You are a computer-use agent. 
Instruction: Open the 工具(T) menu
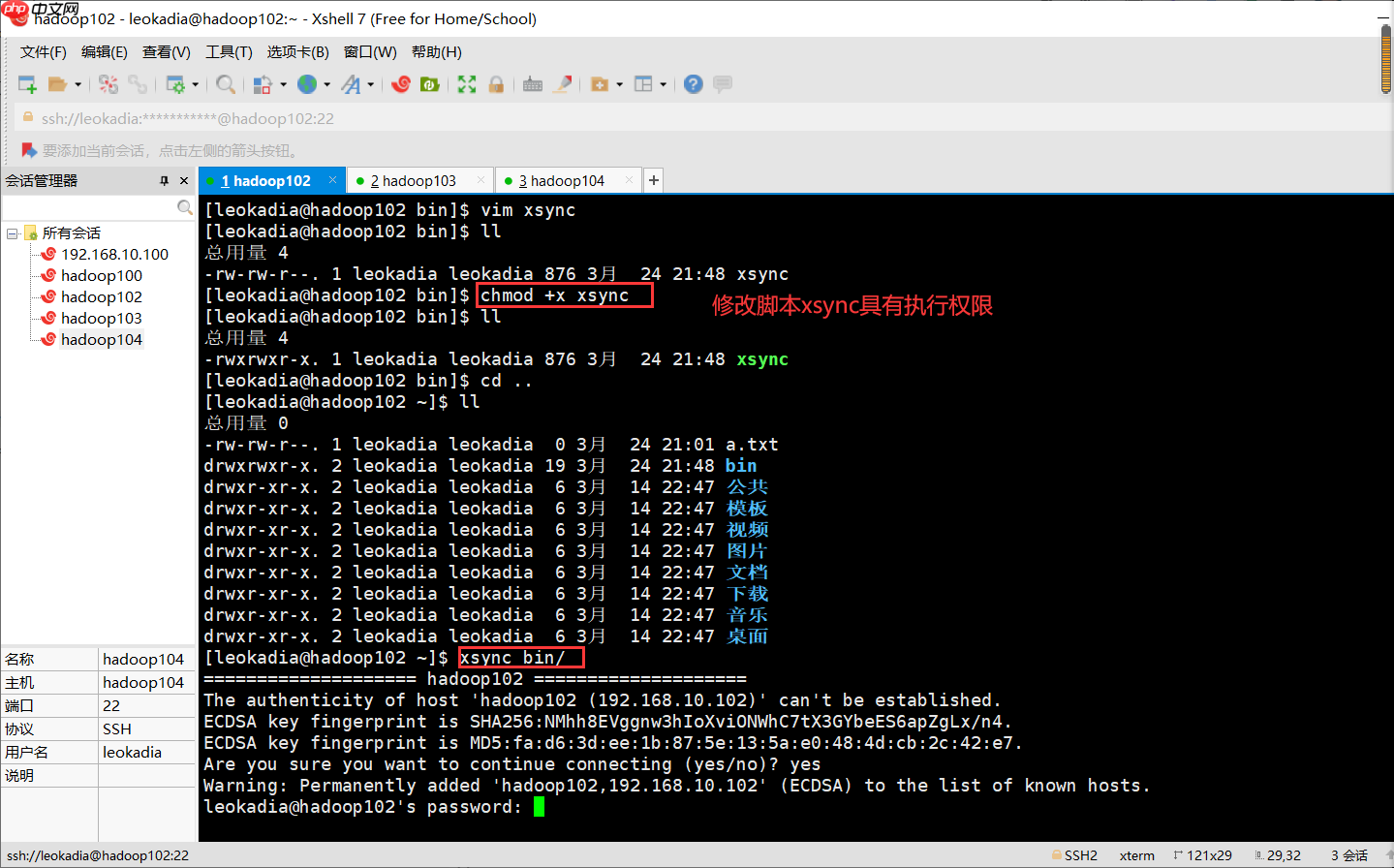coord(229,52)
